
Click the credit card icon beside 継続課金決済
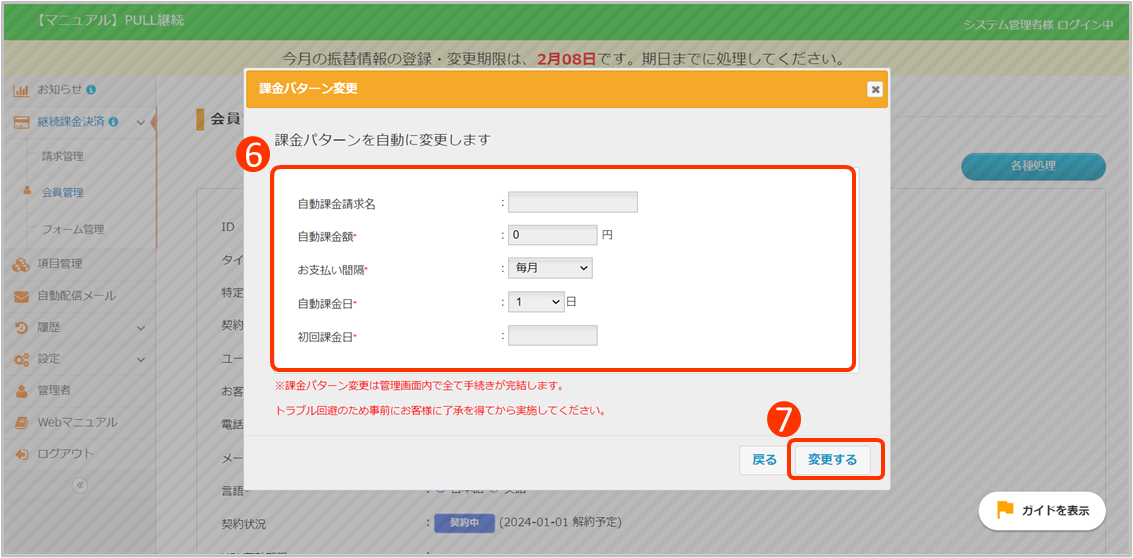21,122
